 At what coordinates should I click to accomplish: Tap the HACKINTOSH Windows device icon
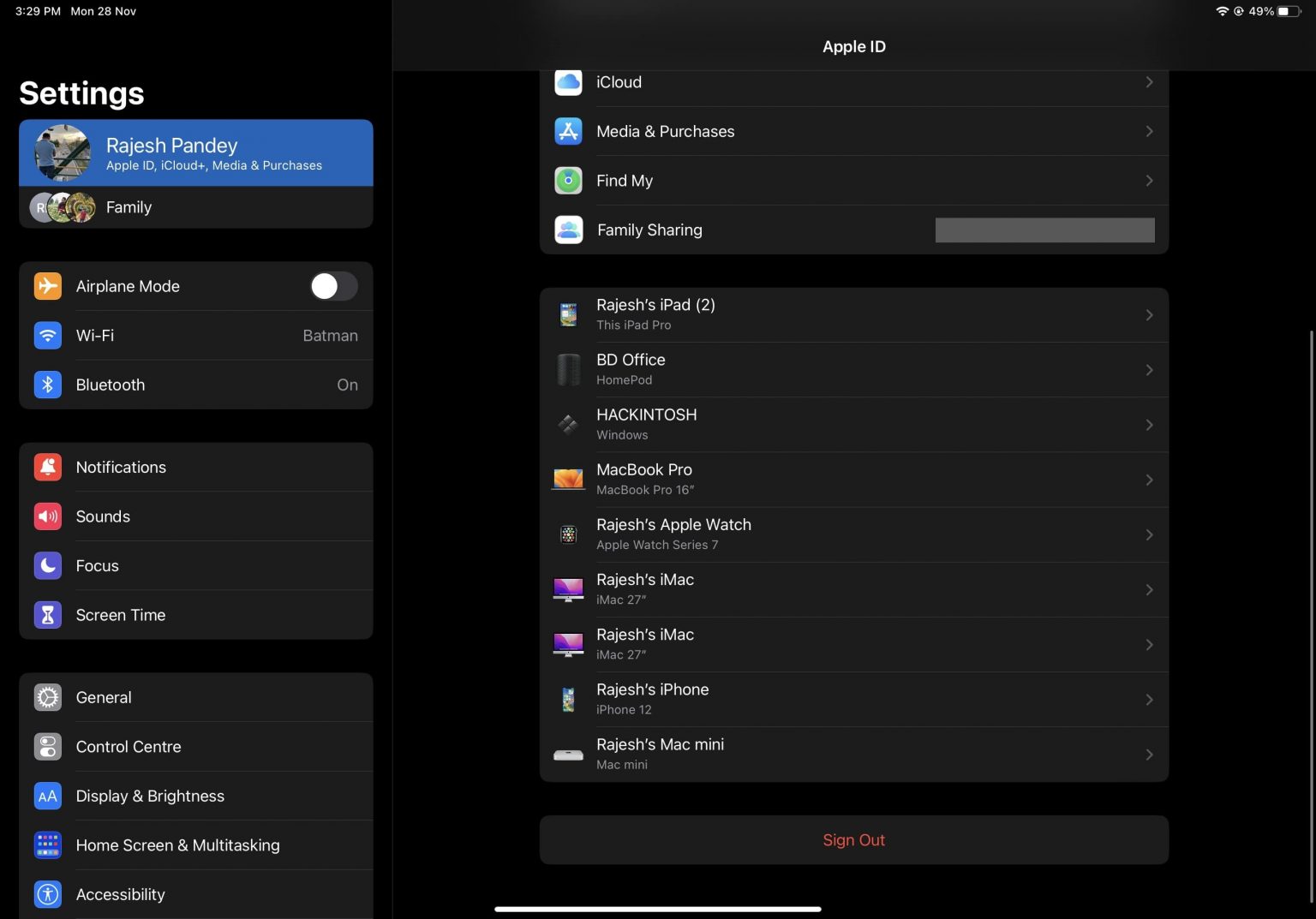click(x=569, y=425)
